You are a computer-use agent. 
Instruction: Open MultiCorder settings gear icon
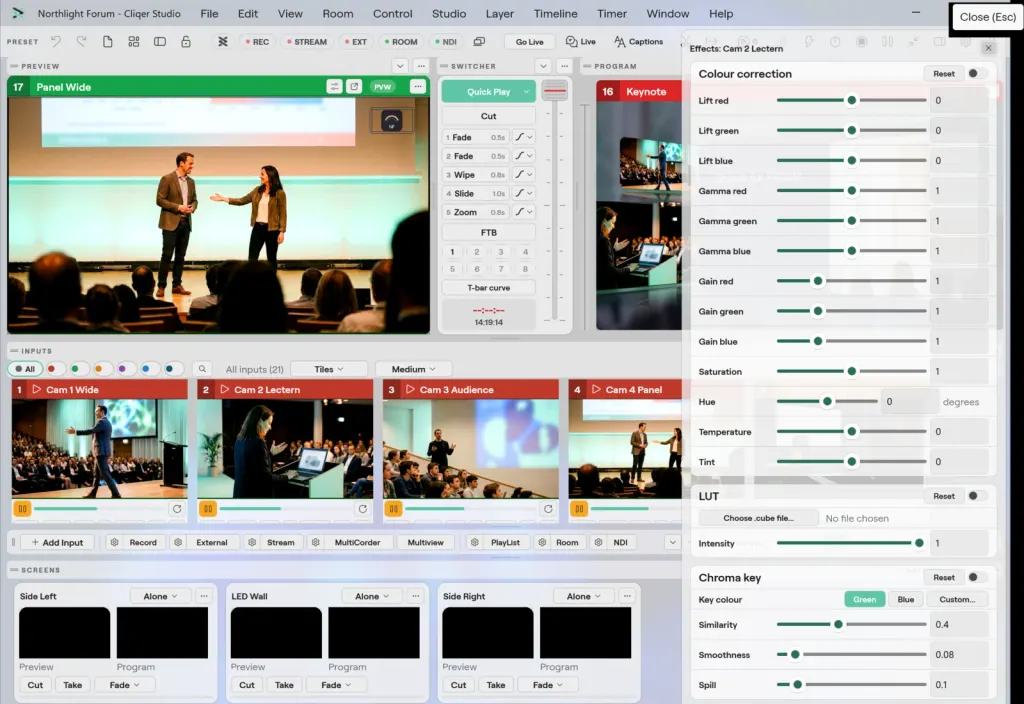tap(316, 542)
